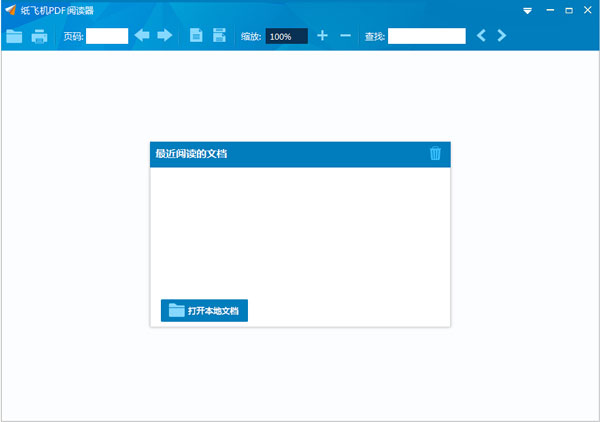This screenshot has width=600, height=422.
Task: Focus the 页码 page number field
Action: click(107, 36)
